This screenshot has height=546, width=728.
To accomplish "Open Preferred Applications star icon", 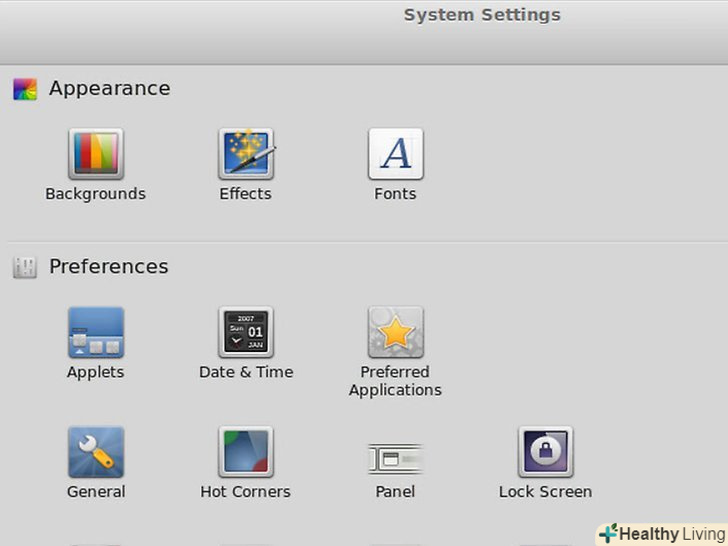I will (396, 333).
